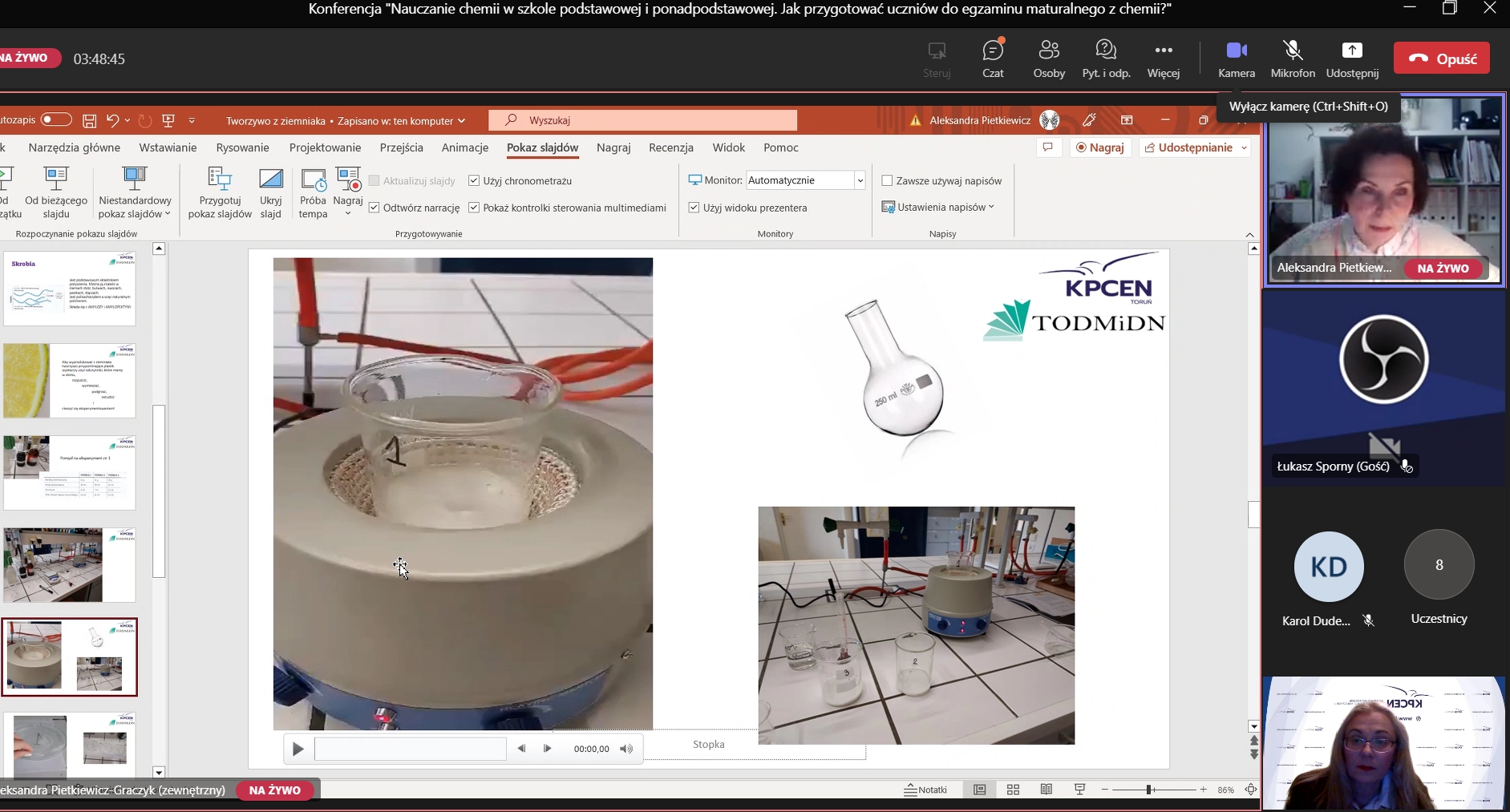
Task: Select the lemon slide thumbnail
Action: (x=70, y=381)
